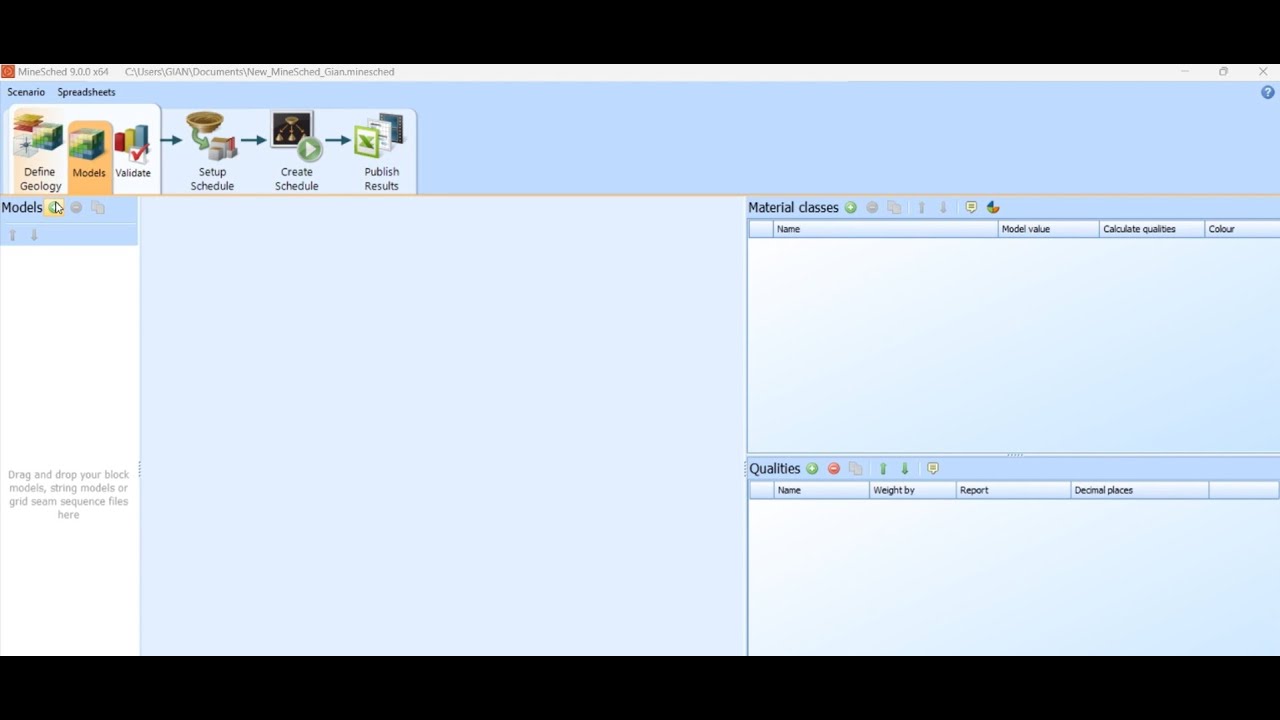Close the MineSched window

(x=1263, y=72)
